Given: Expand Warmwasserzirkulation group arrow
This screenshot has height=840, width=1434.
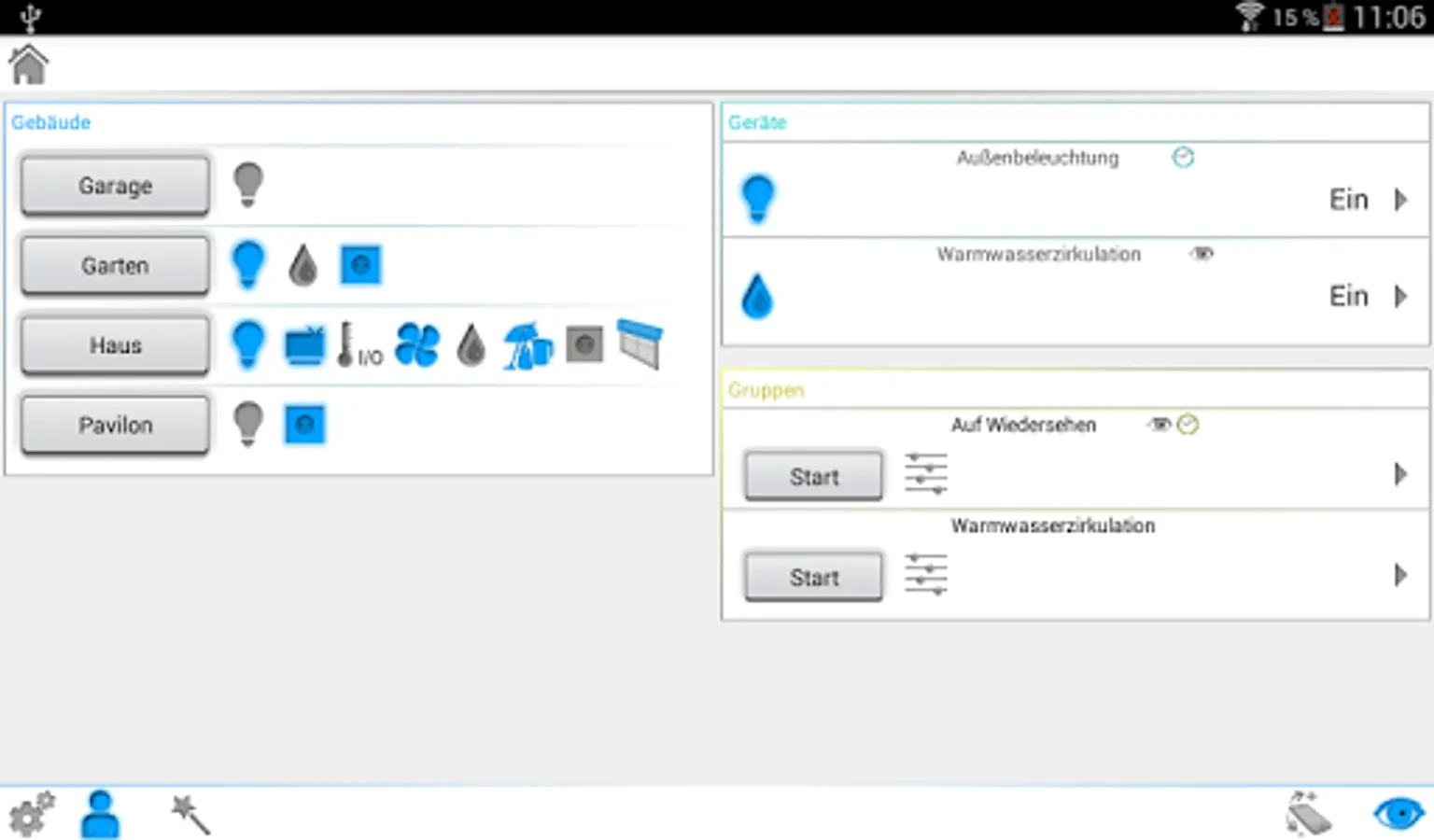Looking at the screenshot, I should pyautogui.click(x=1400, y=575).
